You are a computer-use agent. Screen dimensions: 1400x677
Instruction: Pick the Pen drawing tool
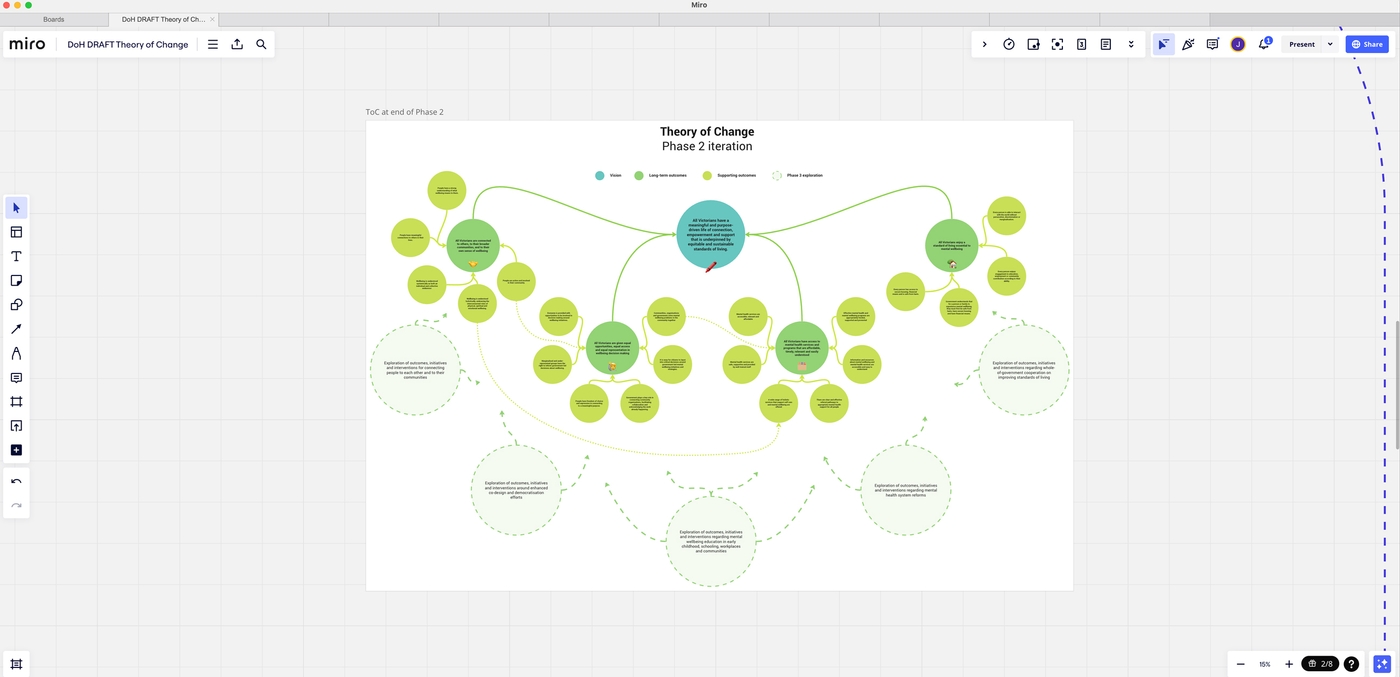(x=16, y=353)
